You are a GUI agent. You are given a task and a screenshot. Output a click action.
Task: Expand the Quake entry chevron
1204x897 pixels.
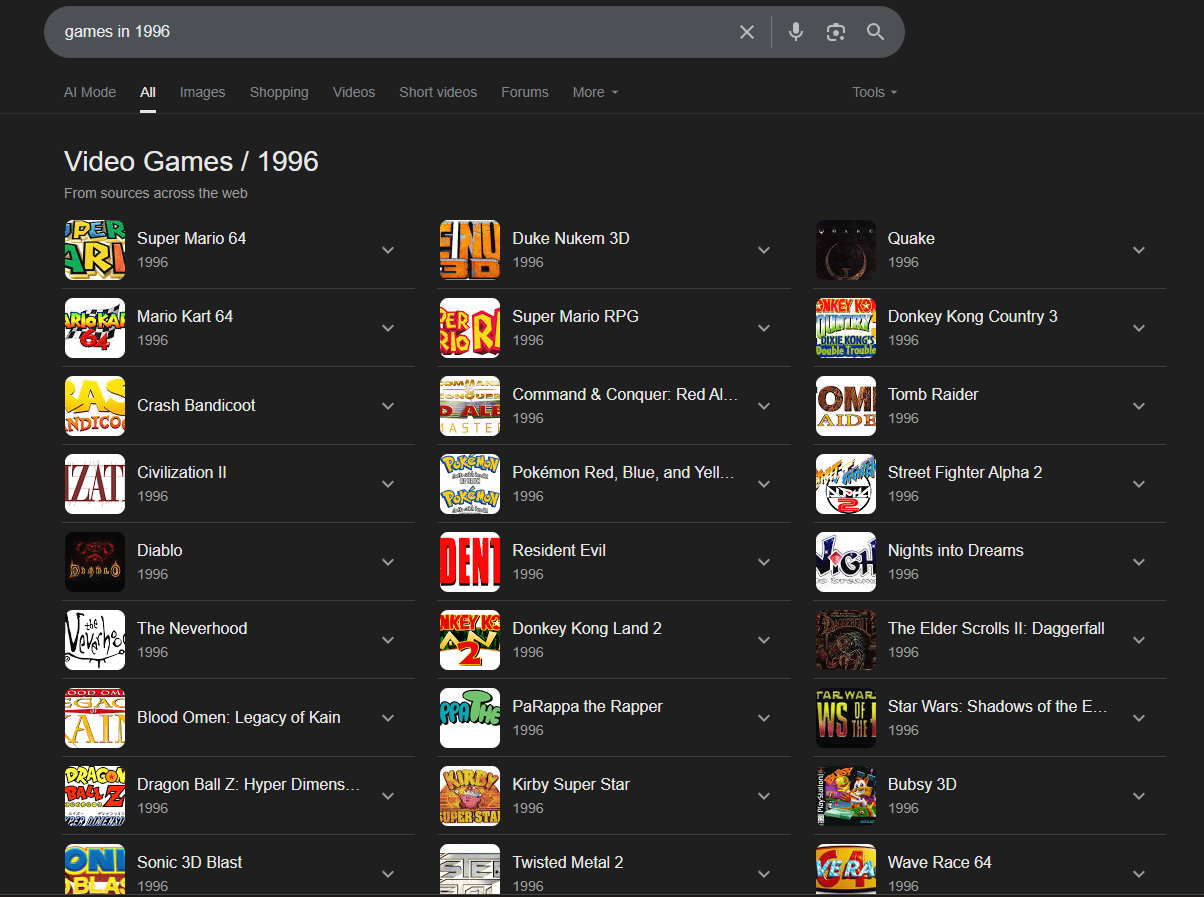(1139, 250)
